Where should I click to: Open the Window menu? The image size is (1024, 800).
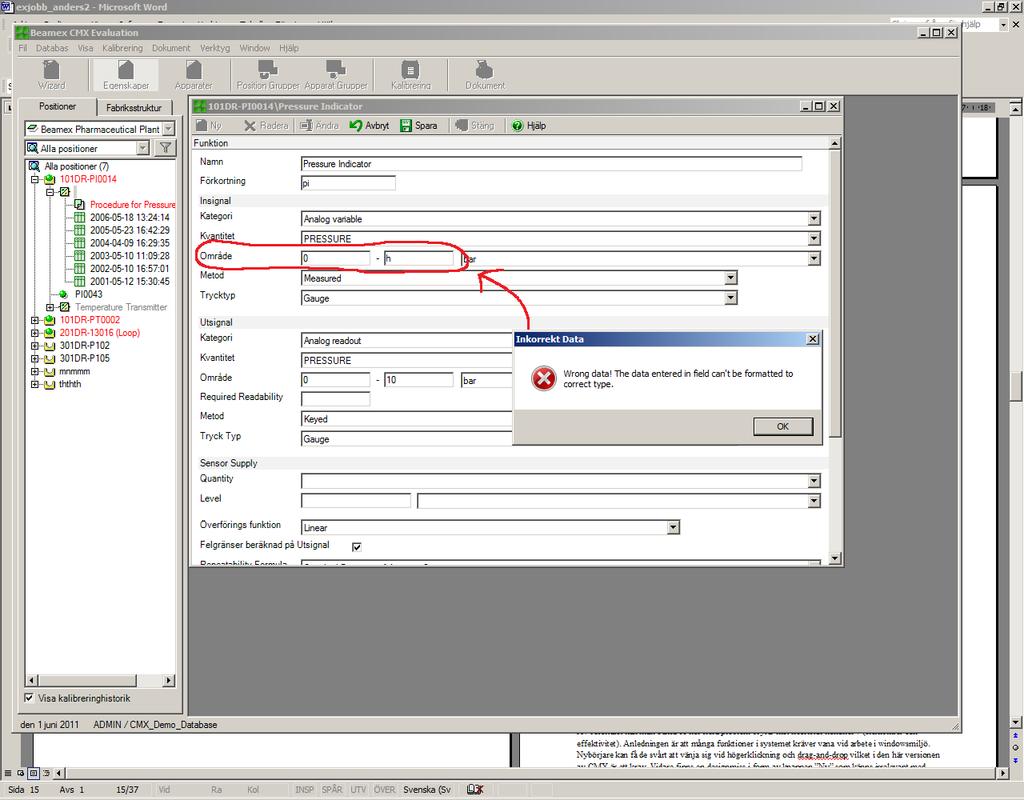[x=254, y=48]
